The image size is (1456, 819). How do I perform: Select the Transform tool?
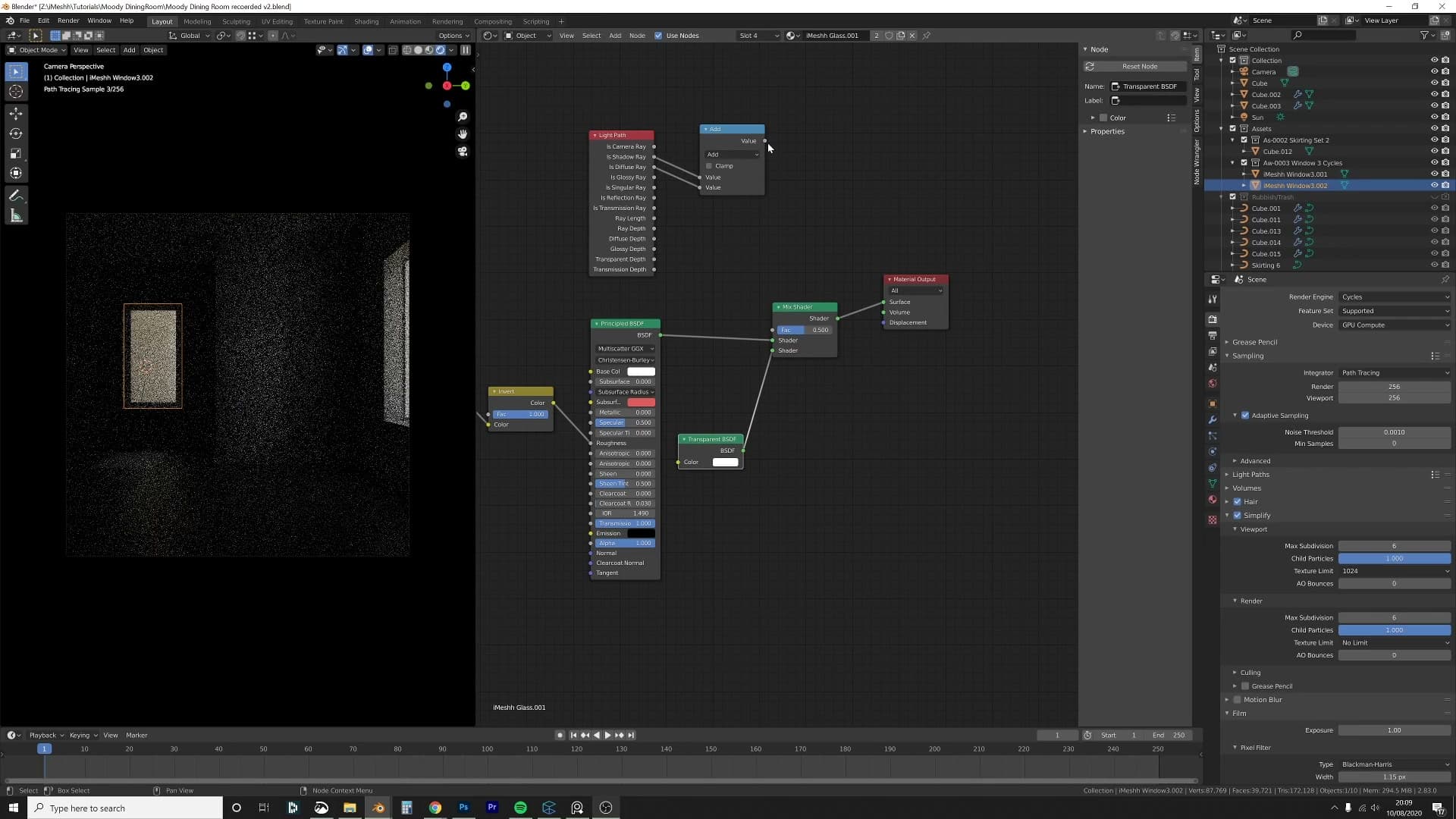click(16, 173)
